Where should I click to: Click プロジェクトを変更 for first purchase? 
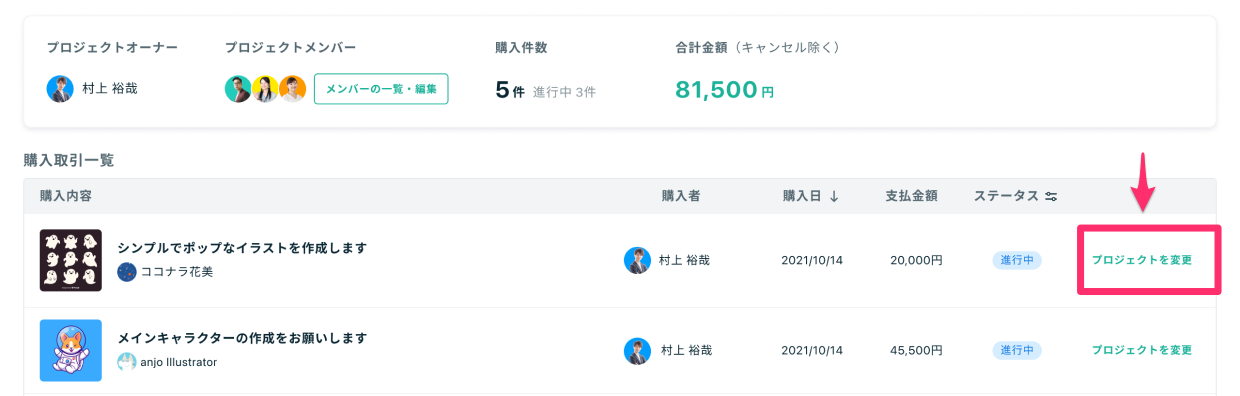coord(1142,260)
